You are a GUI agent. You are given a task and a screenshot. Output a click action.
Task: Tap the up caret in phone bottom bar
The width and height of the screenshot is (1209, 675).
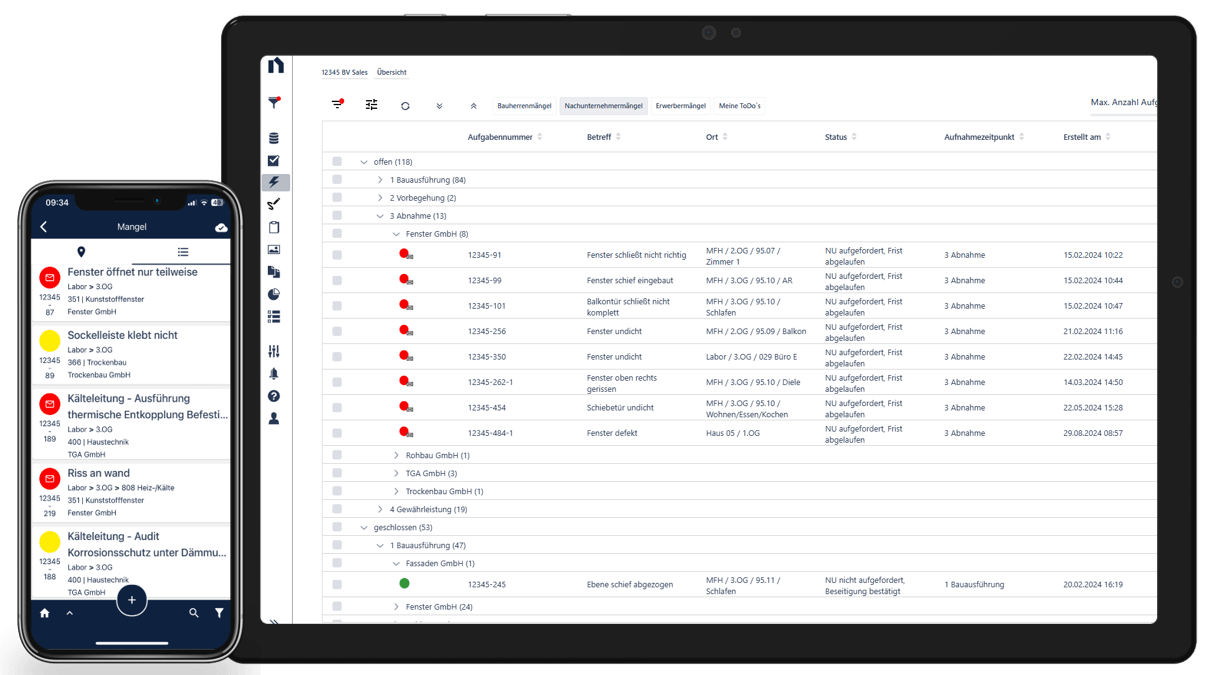pyautogui.click(x=70, y=613)
